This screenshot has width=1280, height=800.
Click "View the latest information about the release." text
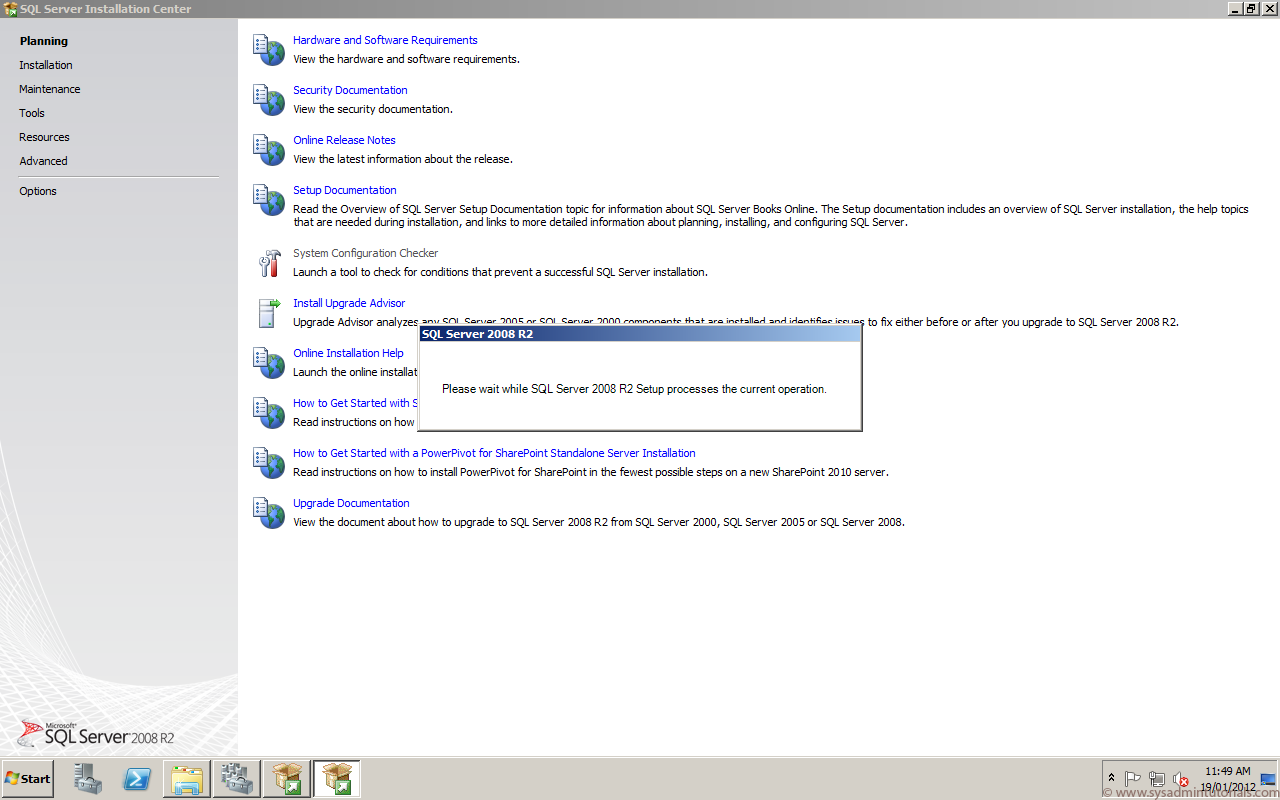click(x=402, y=159)
